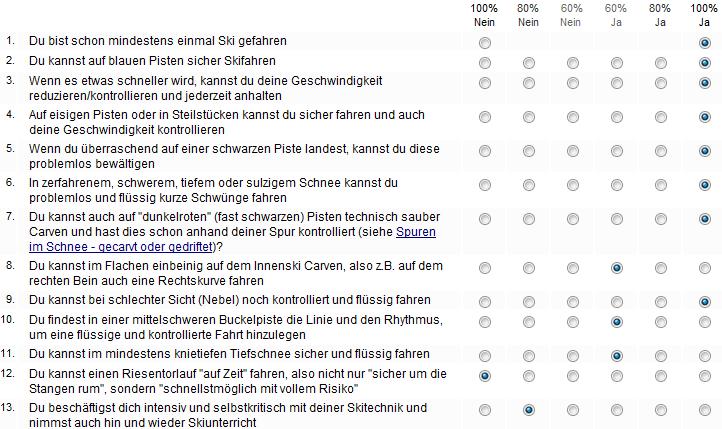Select 100% Nein for question 5

click(485, 151)
